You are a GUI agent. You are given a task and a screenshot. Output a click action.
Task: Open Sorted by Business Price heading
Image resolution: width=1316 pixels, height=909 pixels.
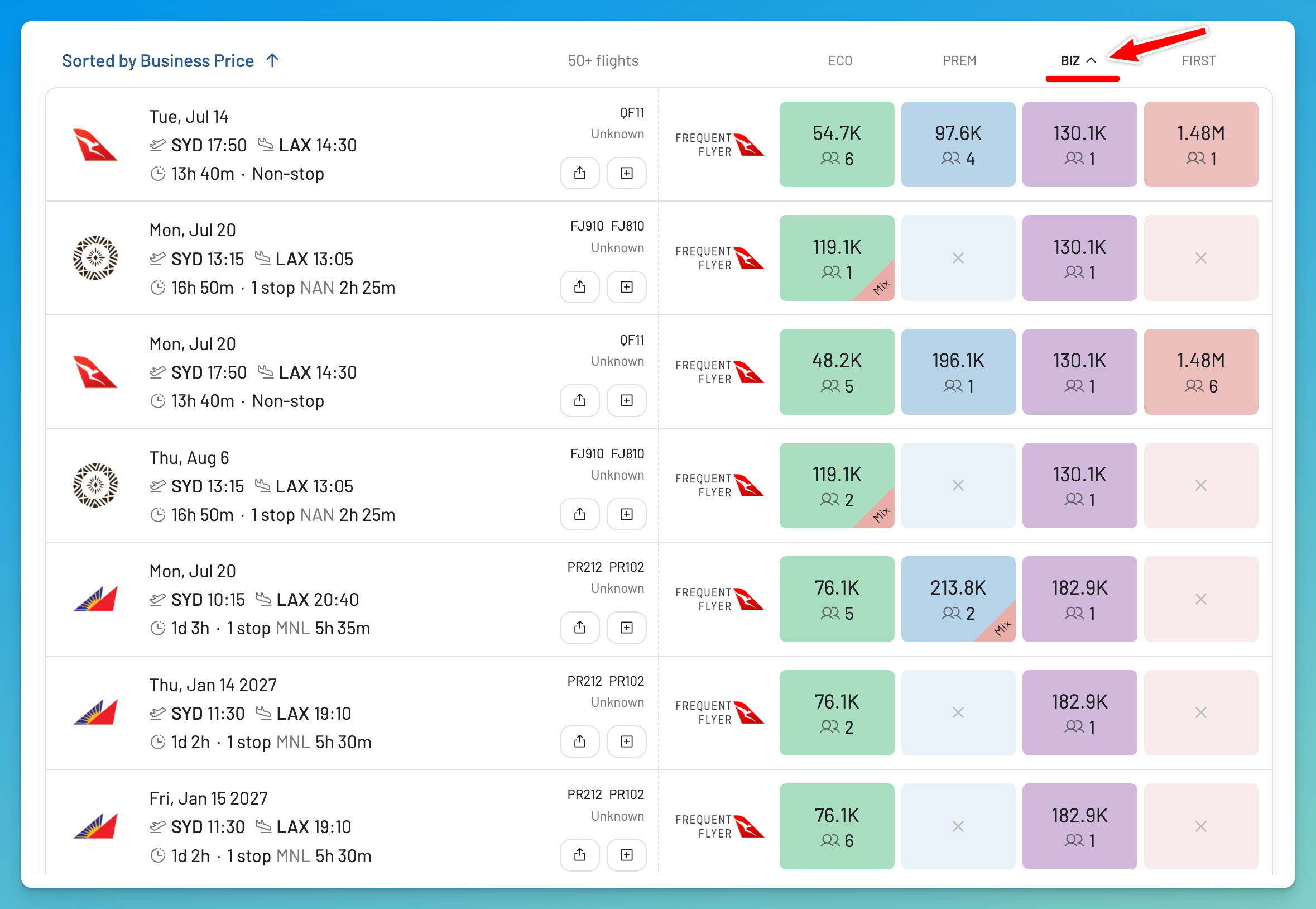point(158,61)
